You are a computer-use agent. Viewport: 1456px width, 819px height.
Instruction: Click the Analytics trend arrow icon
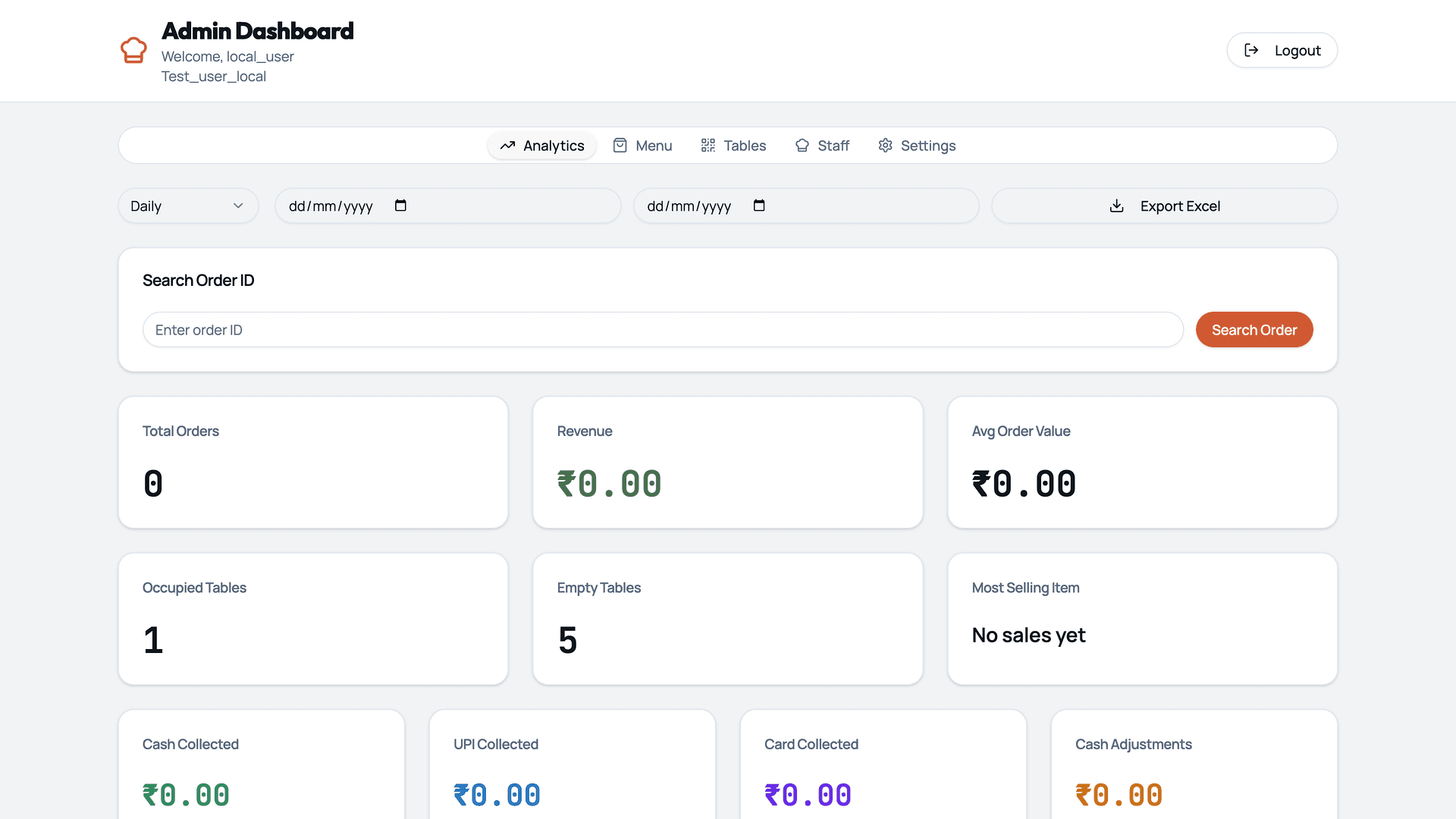(x=507, y=146)
